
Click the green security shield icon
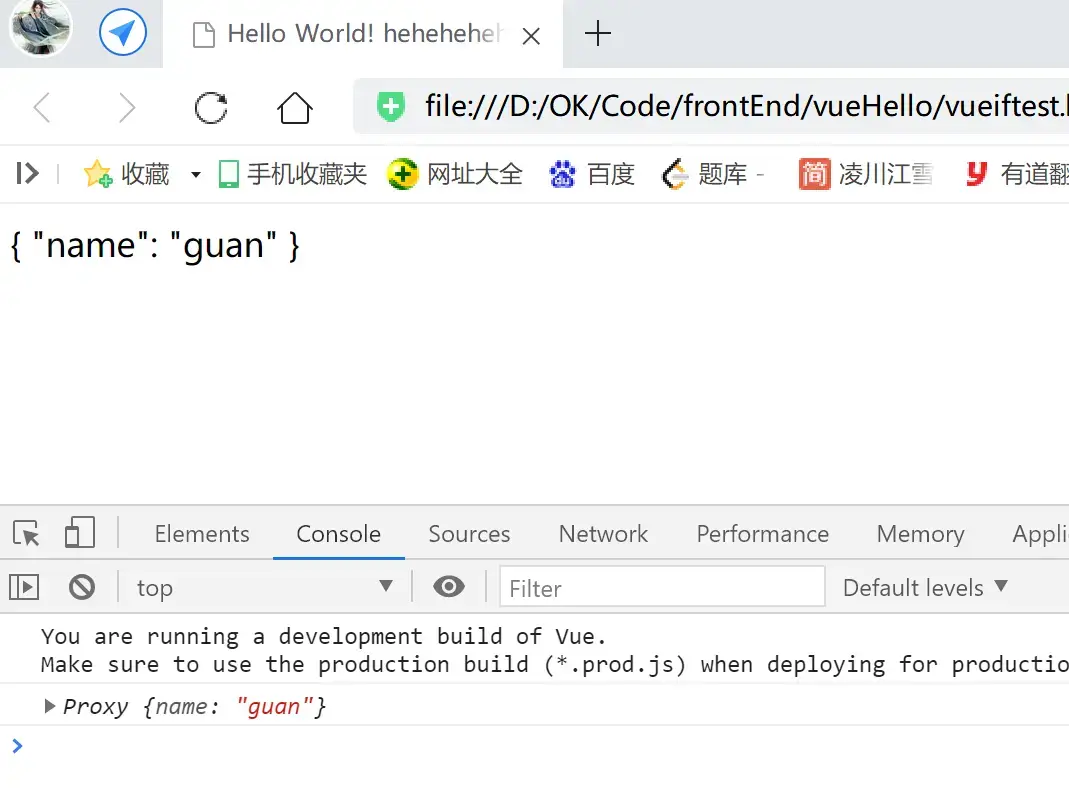click(391, 106)
